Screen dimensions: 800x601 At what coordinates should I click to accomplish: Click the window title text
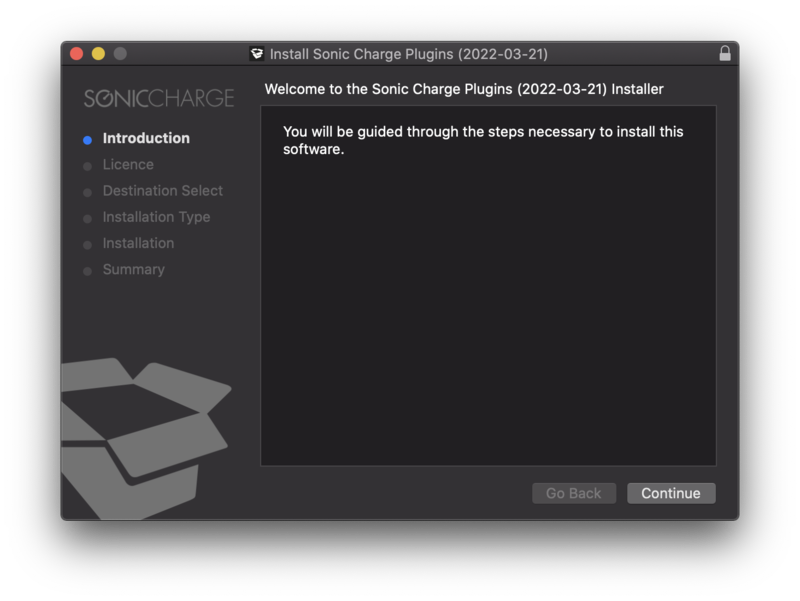(x=409, y=54)
